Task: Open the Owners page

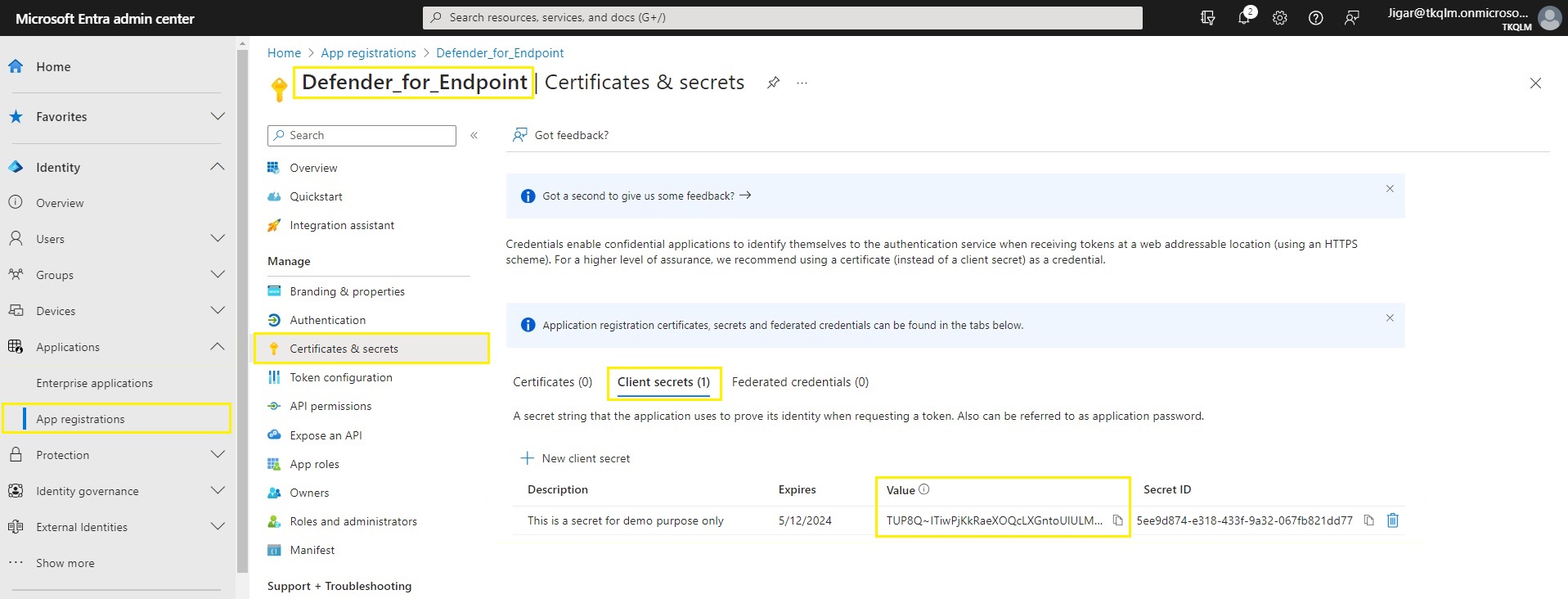Action: (309, 493)
